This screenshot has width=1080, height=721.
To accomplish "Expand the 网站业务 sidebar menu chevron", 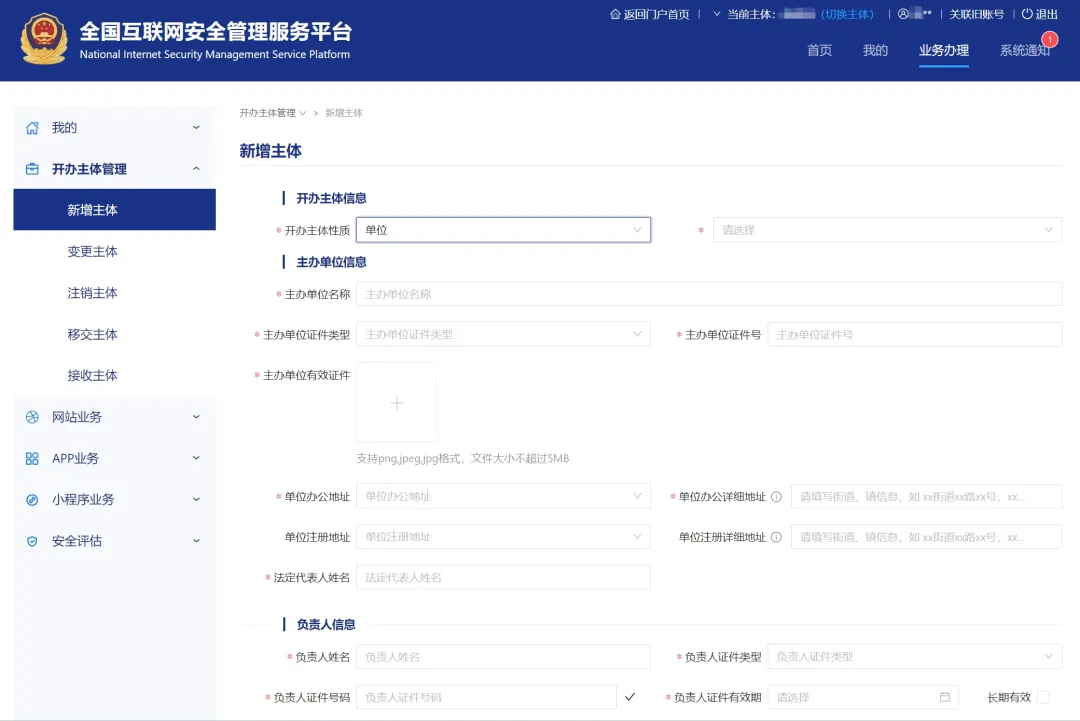I will pos(196,417).
